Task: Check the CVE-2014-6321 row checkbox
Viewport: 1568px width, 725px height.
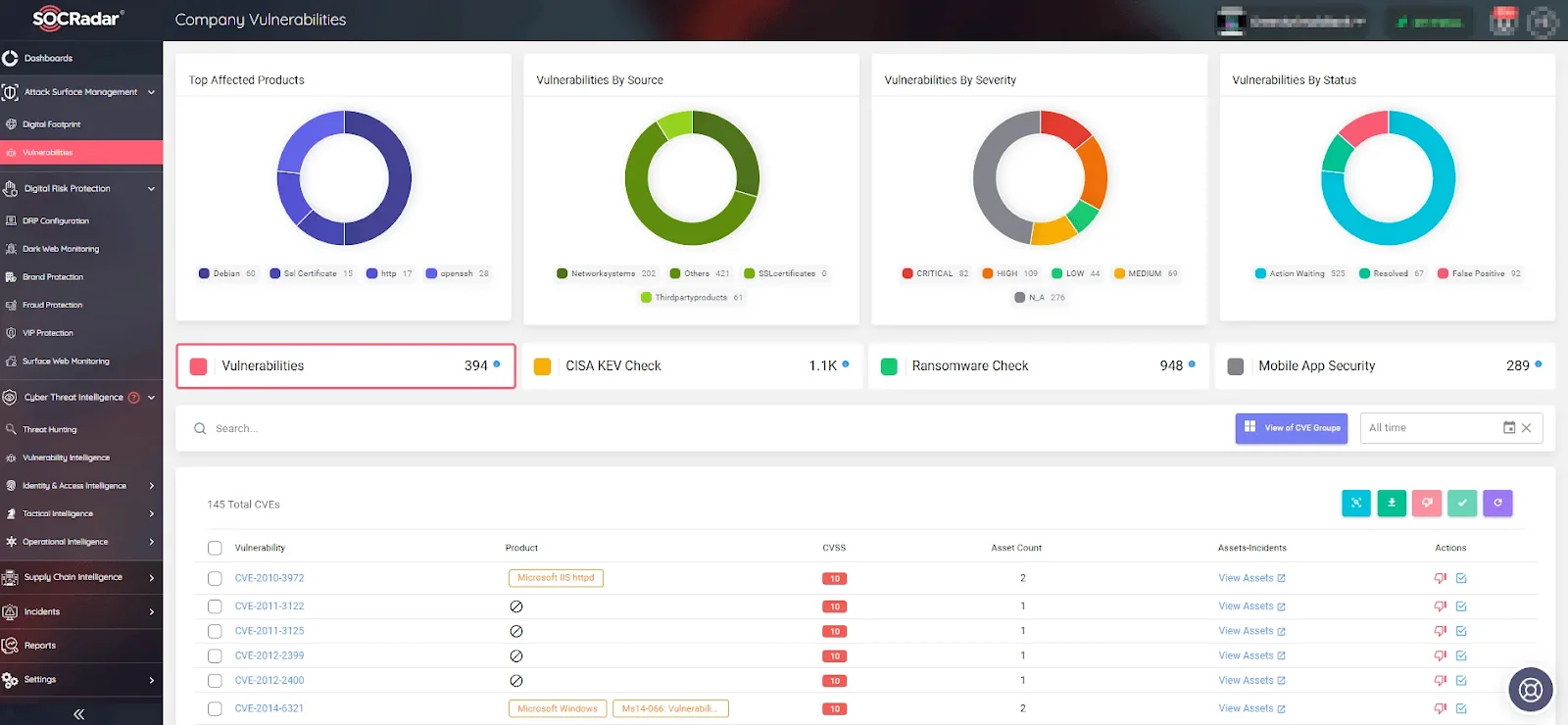Action: (215, 708)
